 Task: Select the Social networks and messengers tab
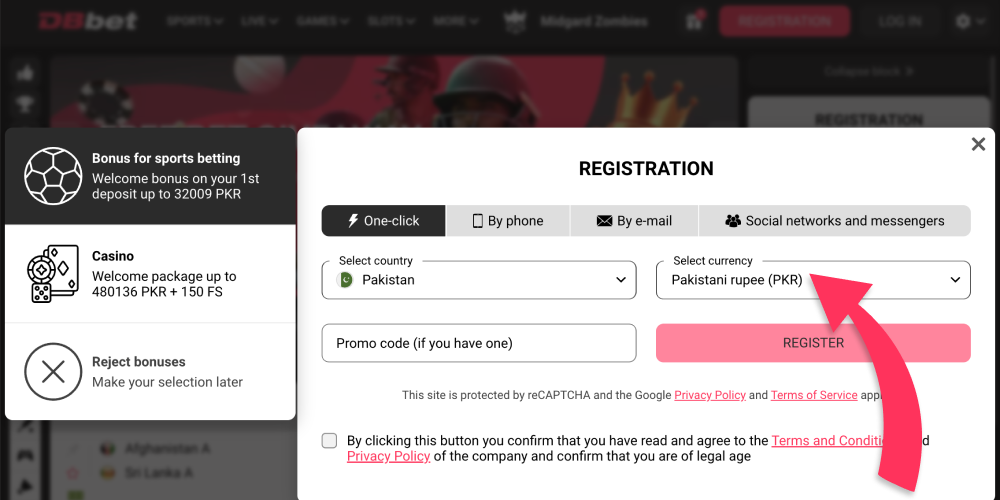(835, 221)
